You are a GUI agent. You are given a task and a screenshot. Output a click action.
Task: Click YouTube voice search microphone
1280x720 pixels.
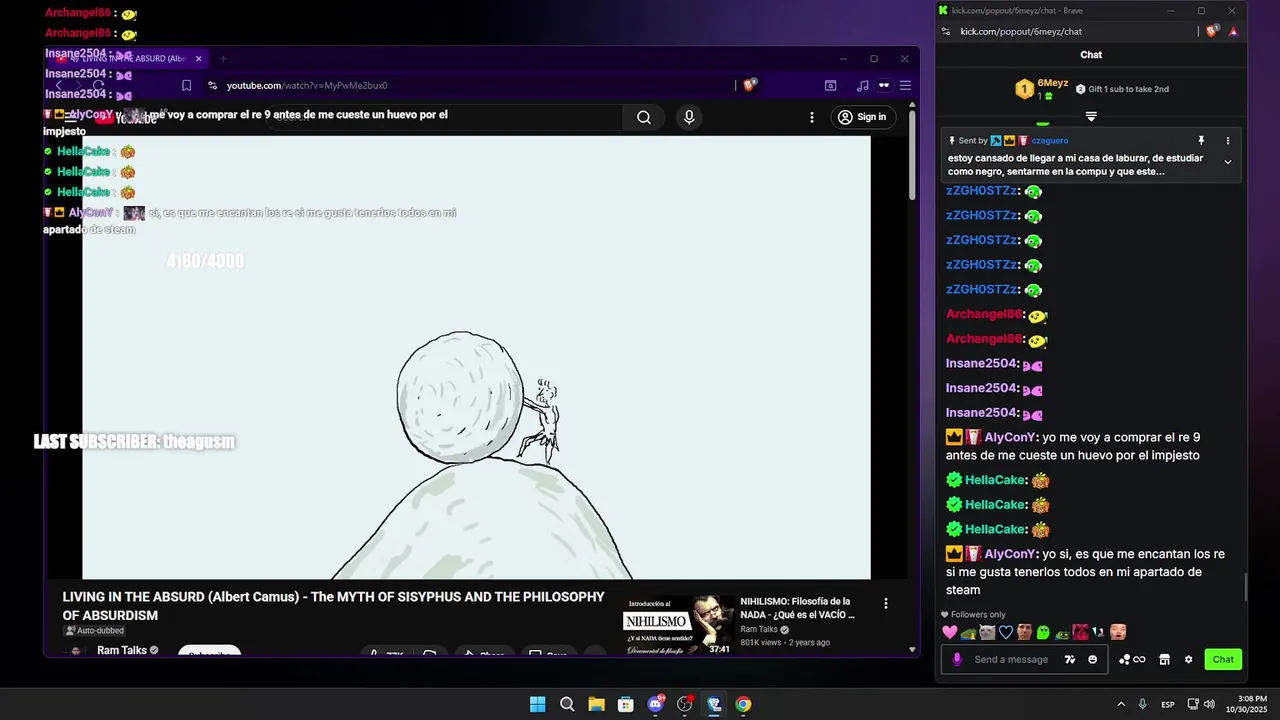click(689, 117)
